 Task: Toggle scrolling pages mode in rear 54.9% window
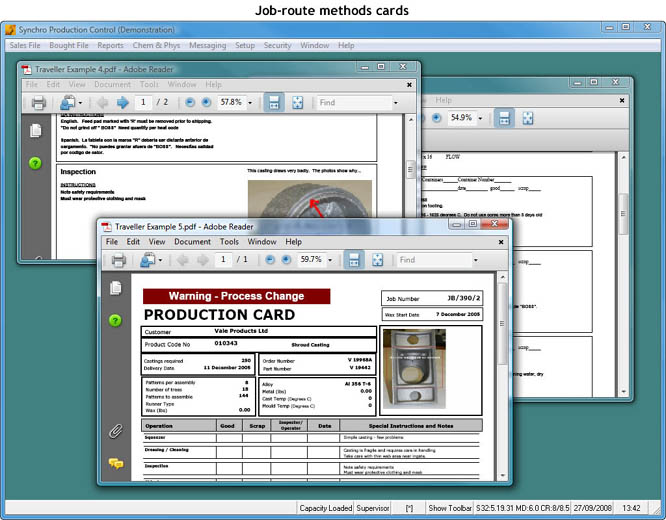(x=504, y=118)
